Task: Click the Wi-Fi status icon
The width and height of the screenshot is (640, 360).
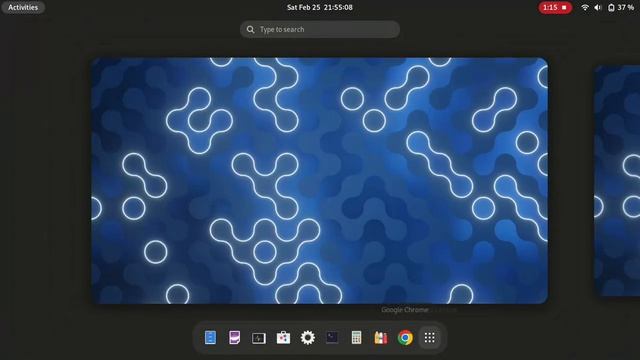Action: click(x=585, y=7)
